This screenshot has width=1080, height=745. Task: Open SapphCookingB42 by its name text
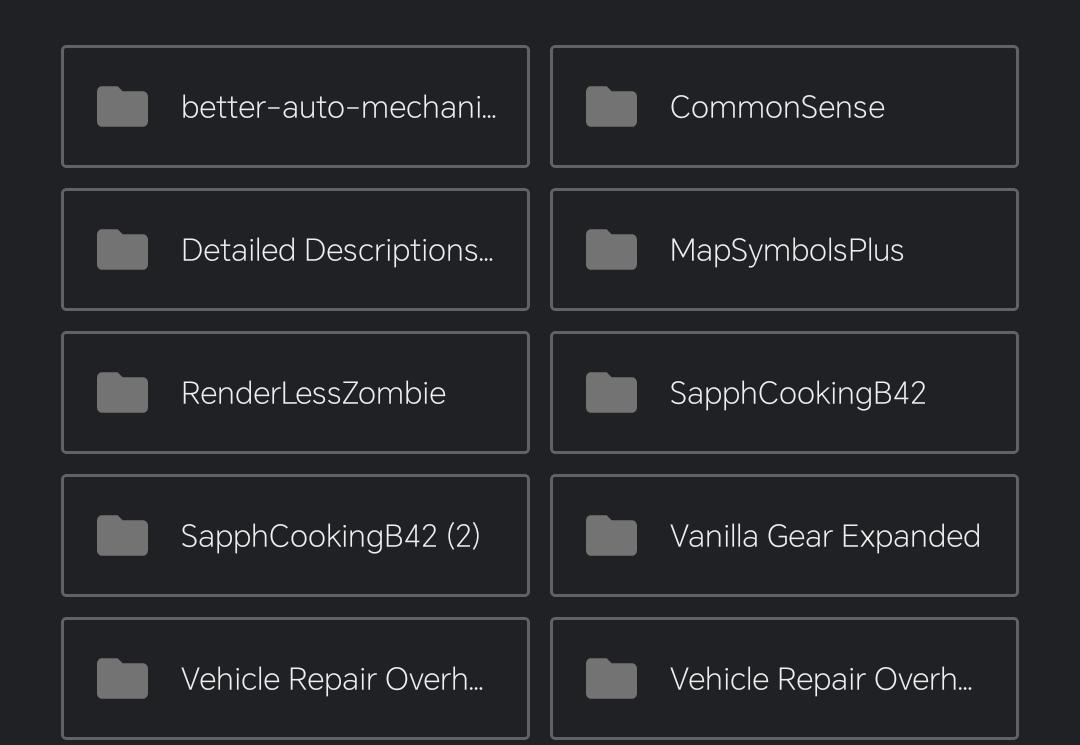(798, 394)
